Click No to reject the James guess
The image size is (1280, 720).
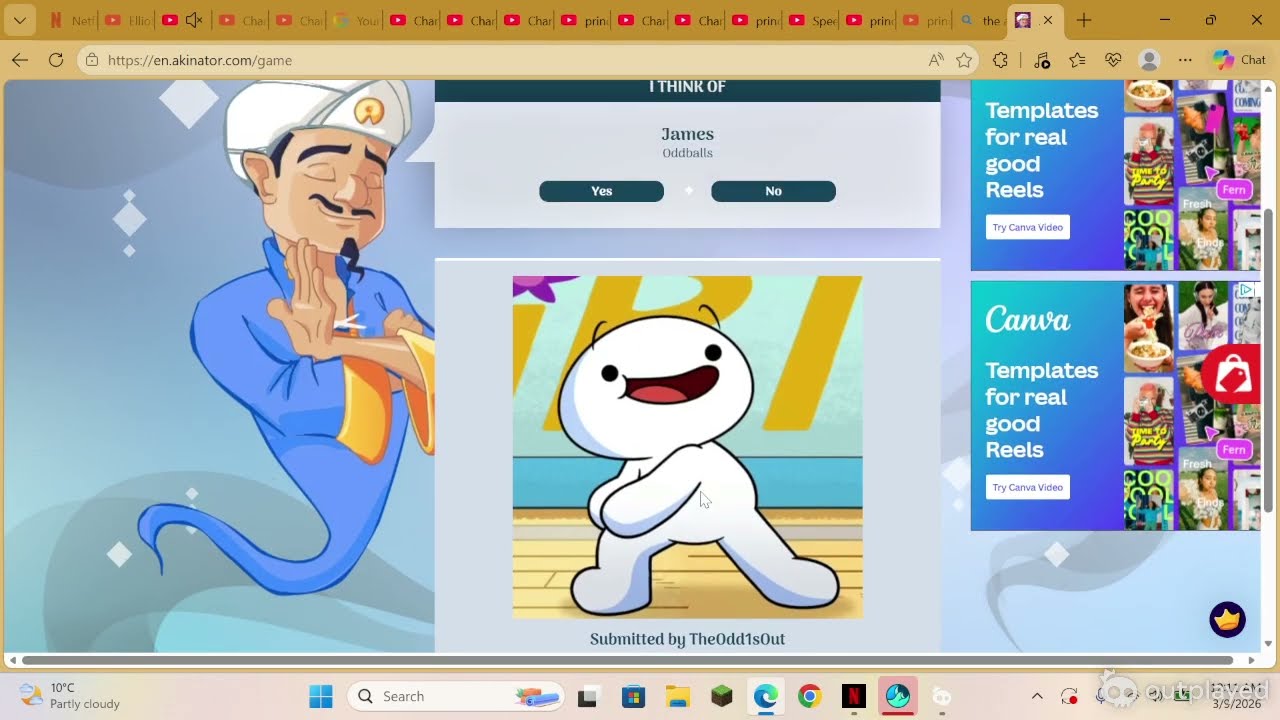[773, 191]
